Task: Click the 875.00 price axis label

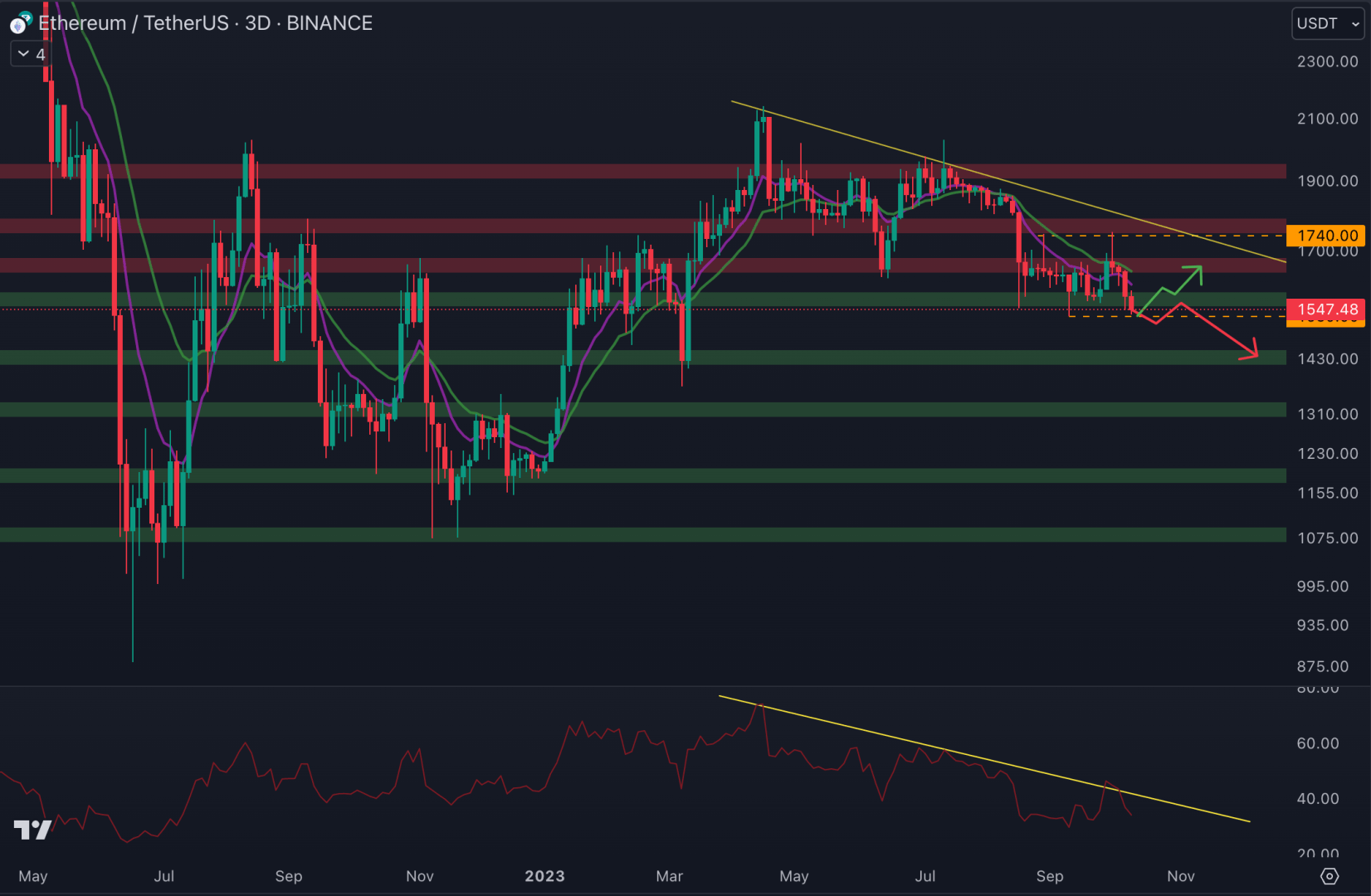Action: 1323,666
